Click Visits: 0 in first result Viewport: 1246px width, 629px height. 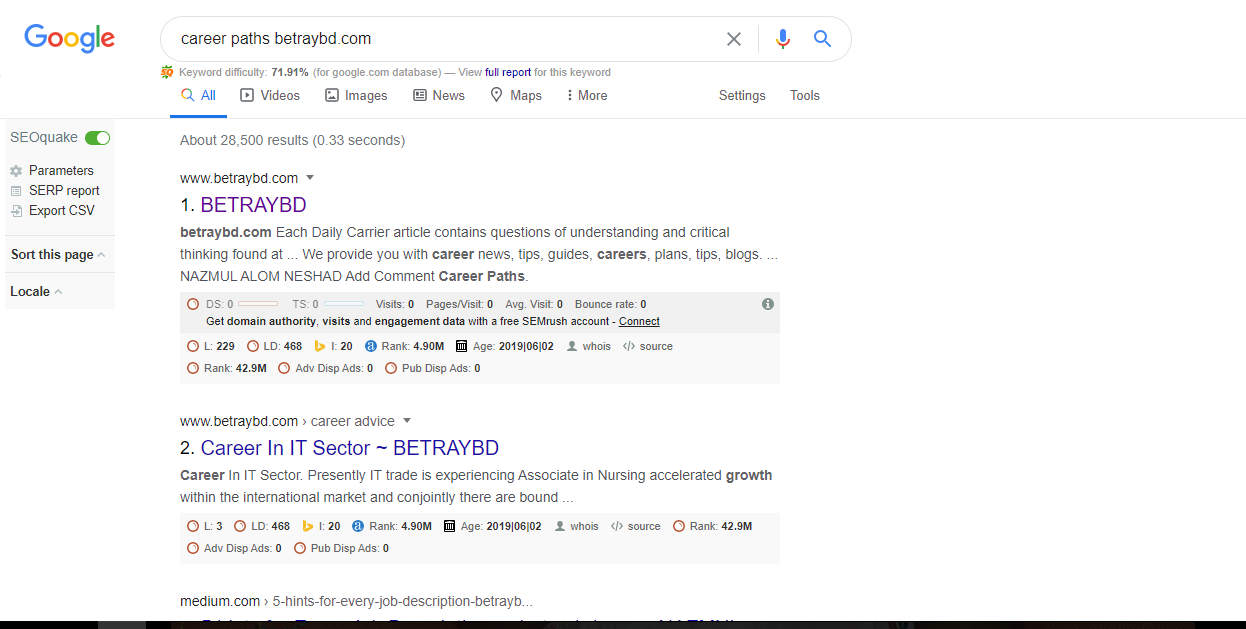[x=395, y=304]
